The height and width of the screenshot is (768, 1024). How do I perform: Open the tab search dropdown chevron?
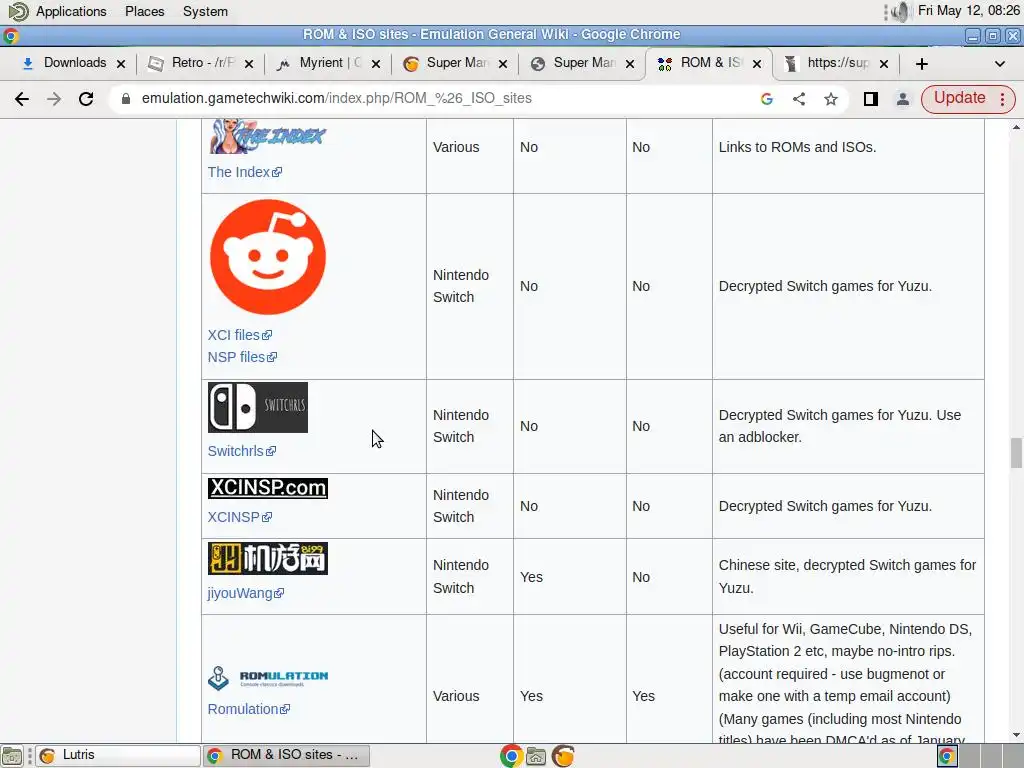point(999,64)
